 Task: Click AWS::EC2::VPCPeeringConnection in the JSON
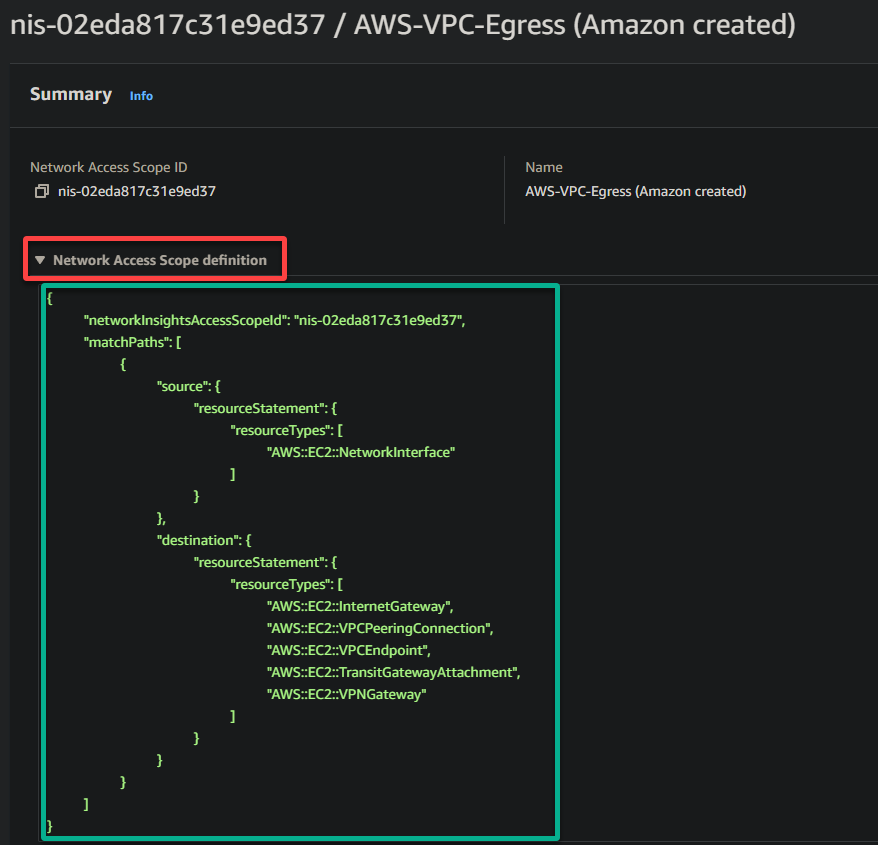380,628
